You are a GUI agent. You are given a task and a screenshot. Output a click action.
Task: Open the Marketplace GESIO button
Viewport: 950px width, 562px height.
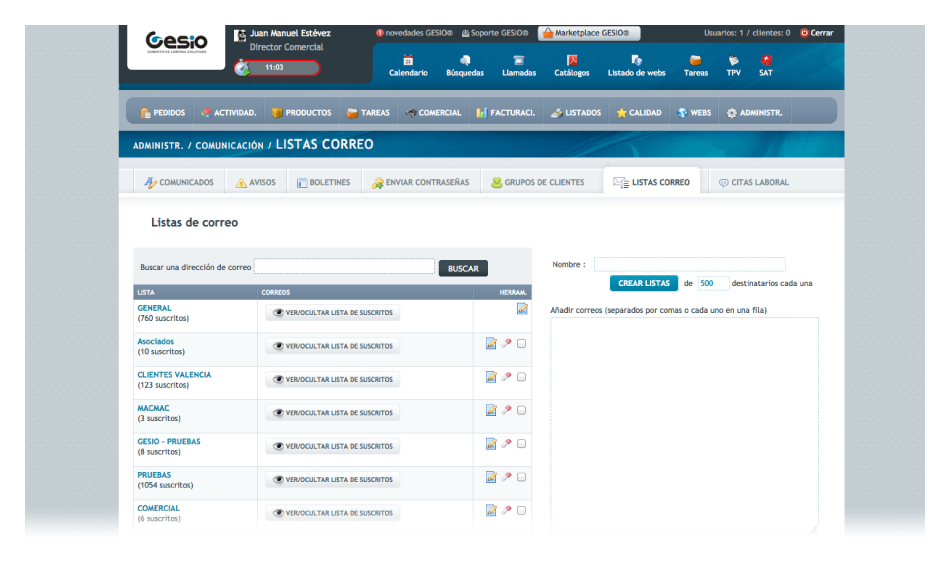pyautogui.click(x=589, y=33)
